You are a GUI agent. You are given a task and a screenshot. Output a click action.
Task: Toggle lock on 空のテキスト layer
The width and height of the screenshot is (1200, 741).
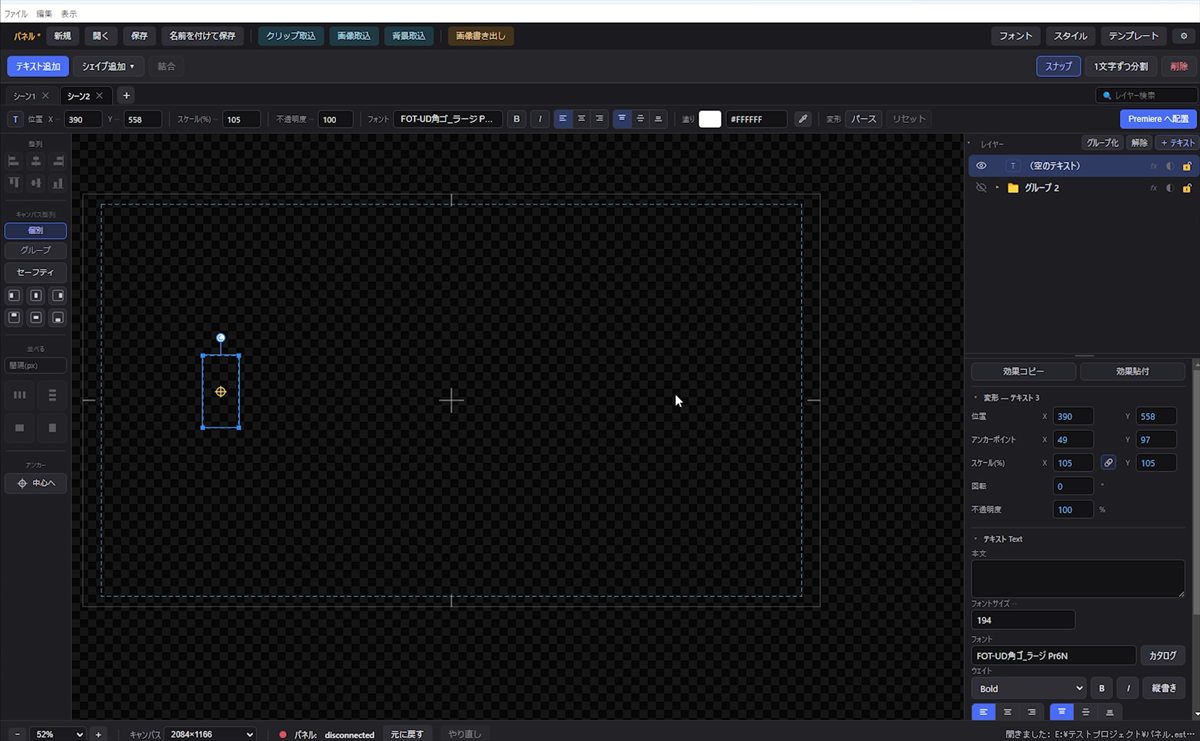[x=1187, y=166]
